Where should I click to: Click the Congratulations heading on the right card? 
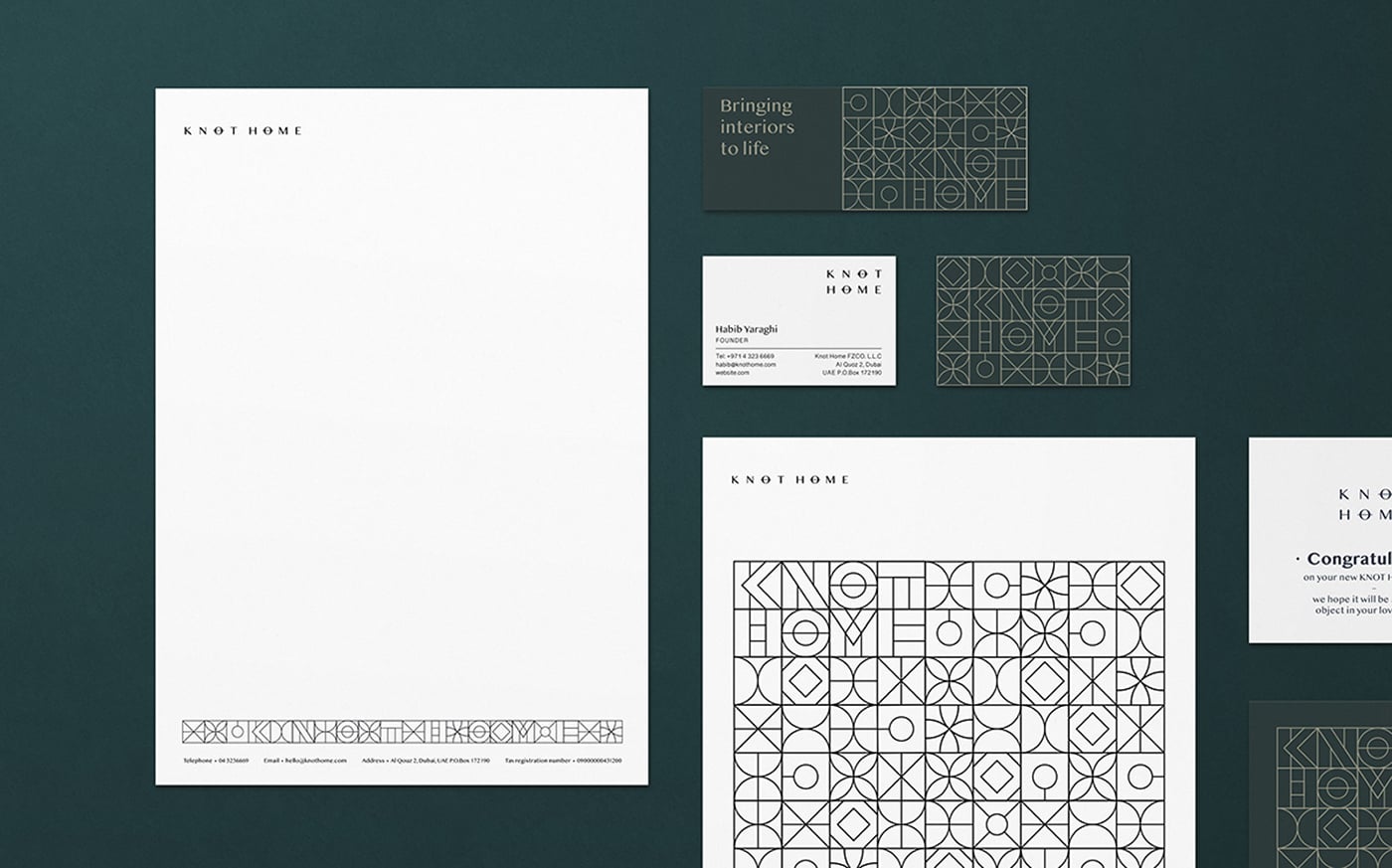tap(1348, 559)
